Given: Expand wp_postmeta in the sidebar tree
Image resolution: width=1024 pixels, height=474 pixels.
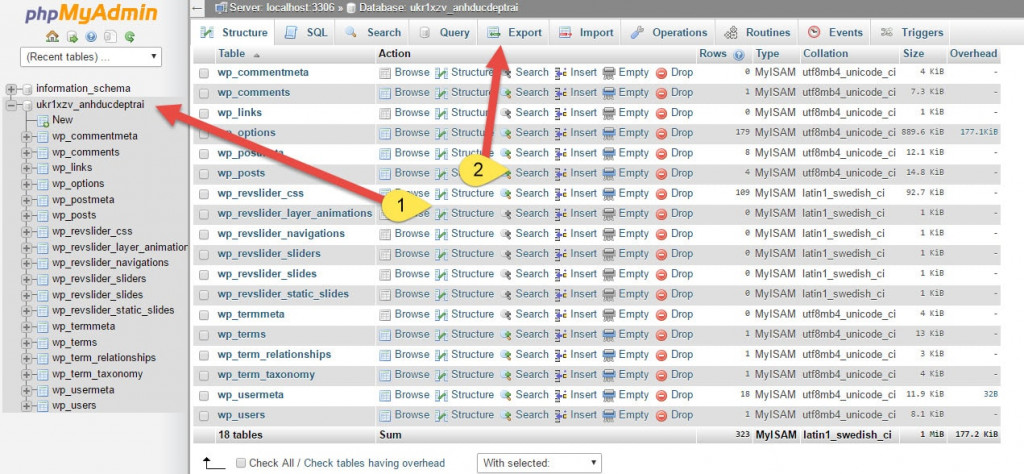Looking at the screenshot, I should 27,200.
